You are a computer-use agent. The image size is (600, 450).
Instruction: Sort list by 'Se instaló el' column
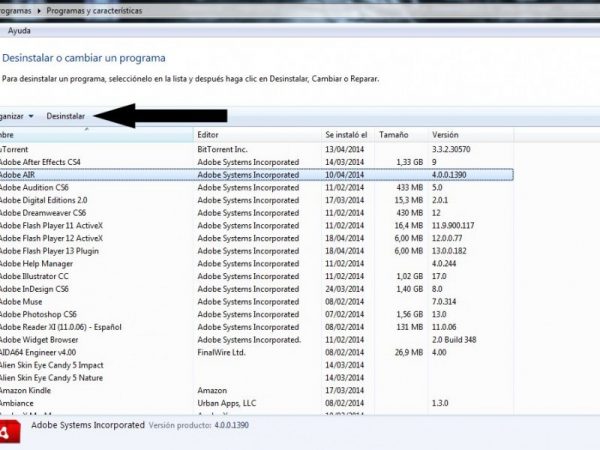tap(346, 135)
